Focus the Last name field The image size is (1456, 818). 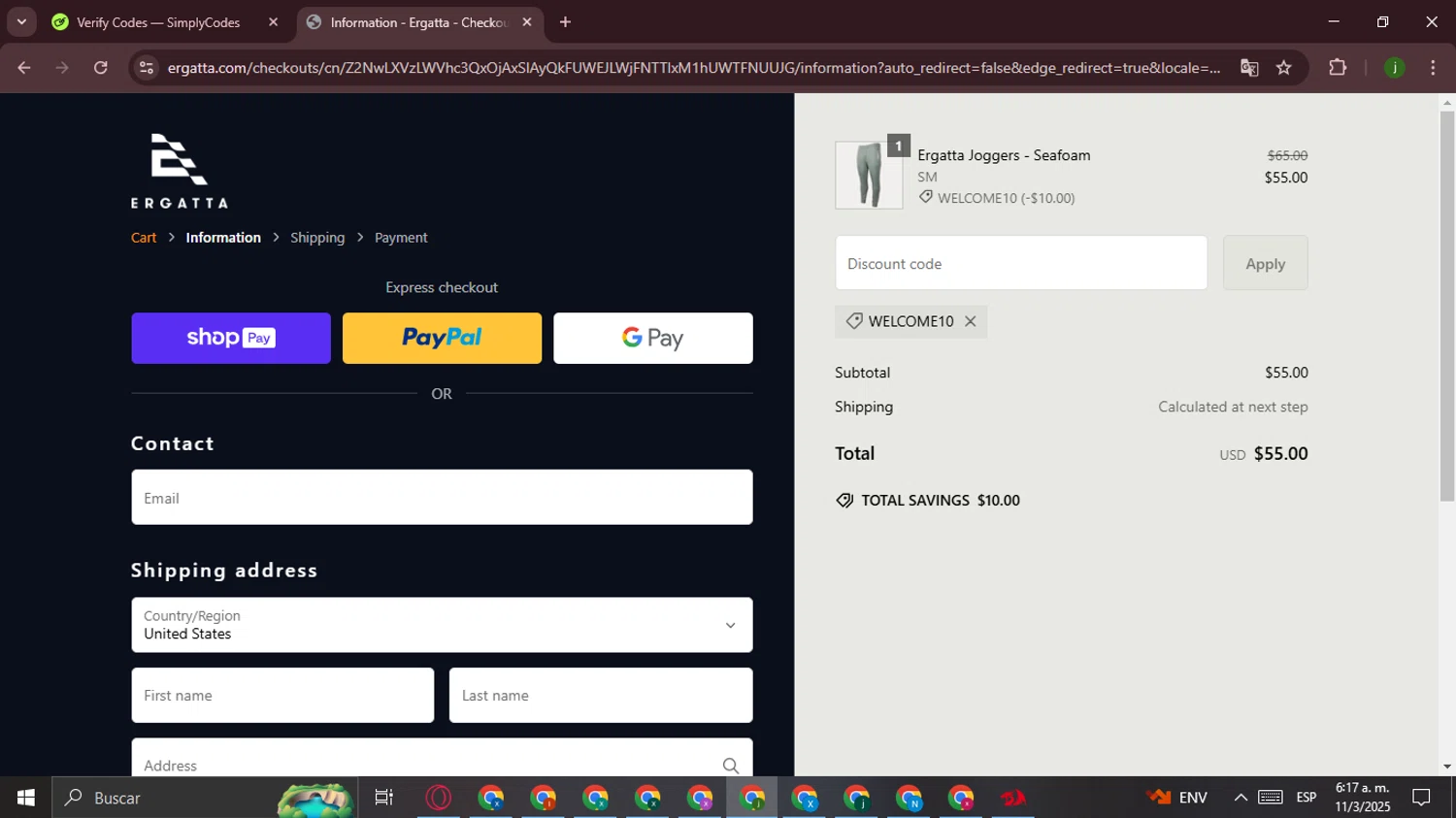601,696
